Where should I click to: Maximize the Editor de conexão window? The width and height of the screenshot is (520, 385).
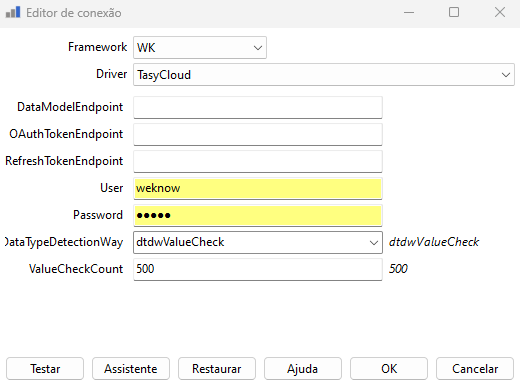(x=454, y=12)
